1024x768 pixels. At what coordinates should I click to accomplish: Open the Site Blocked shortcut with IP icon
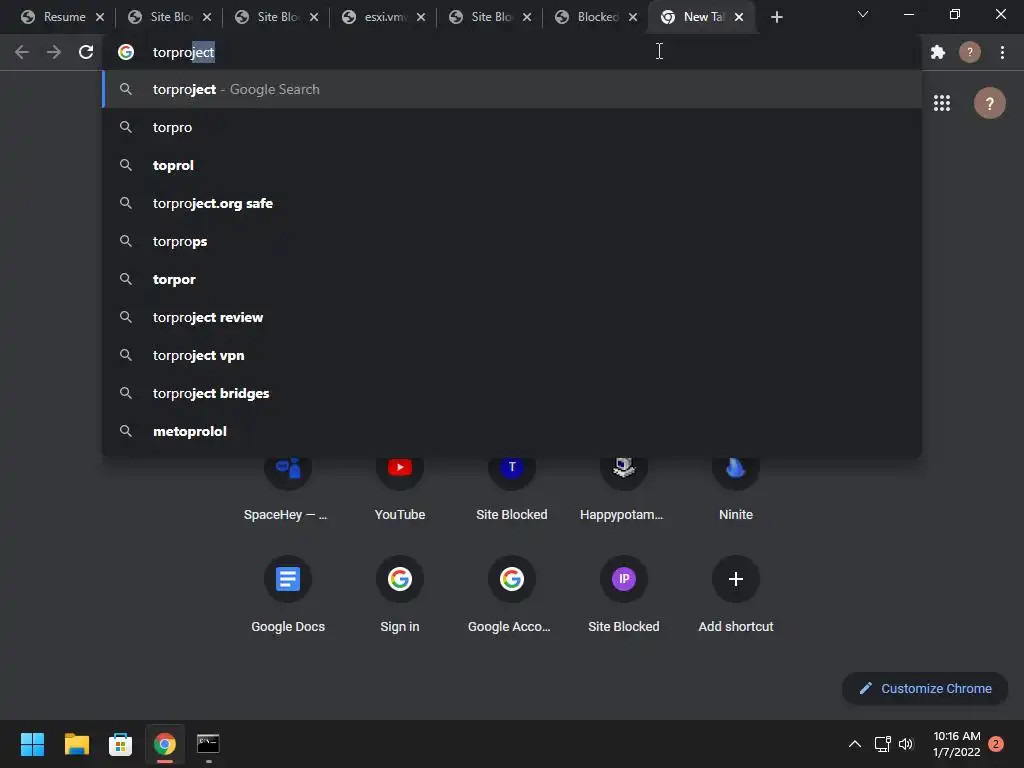coord(624,594)
